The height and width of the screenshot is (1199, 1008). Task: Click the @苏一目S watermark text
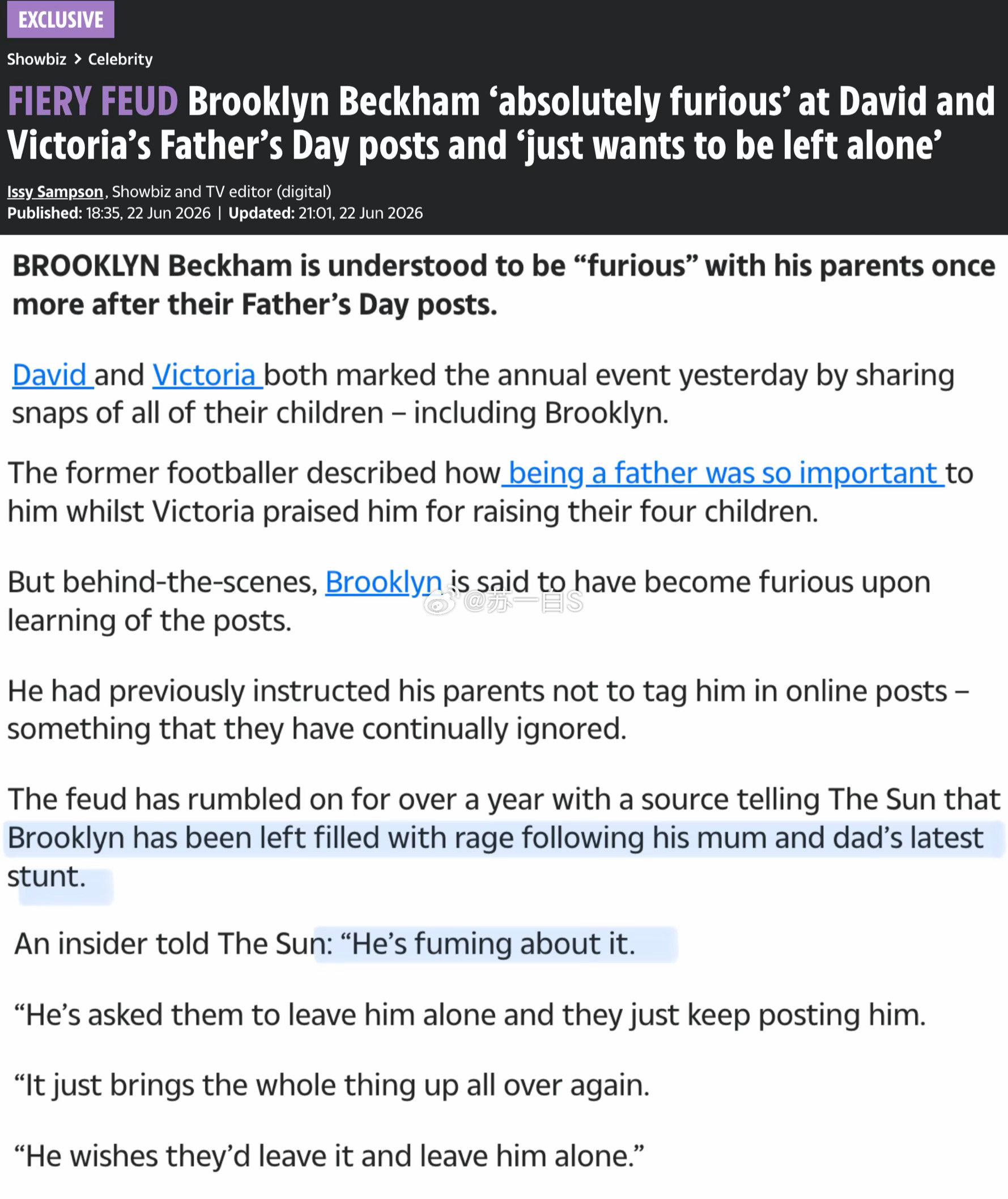(x=524, y=602)
